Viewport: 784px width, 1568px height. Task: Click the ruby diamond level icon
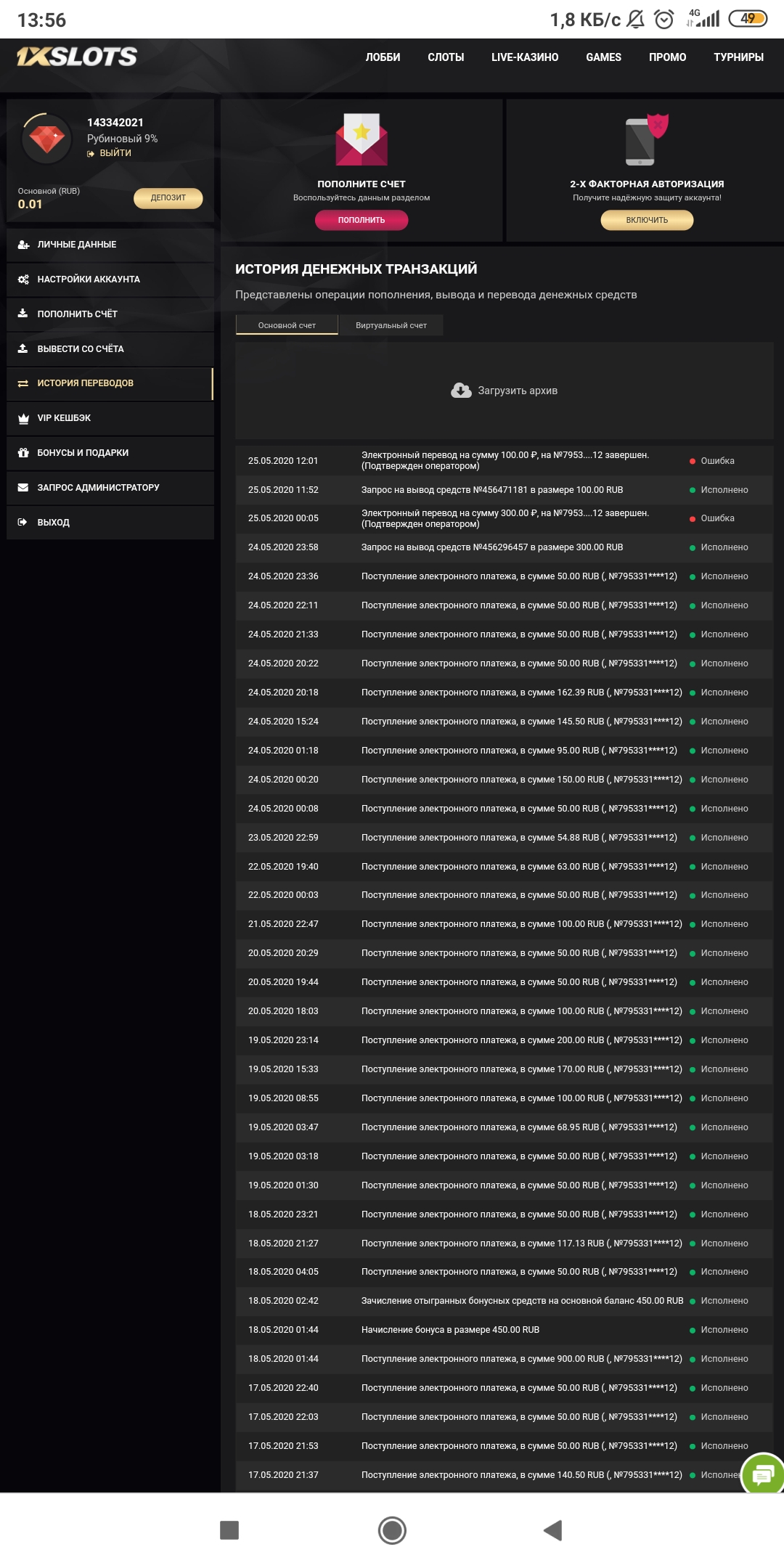(47, 139)
